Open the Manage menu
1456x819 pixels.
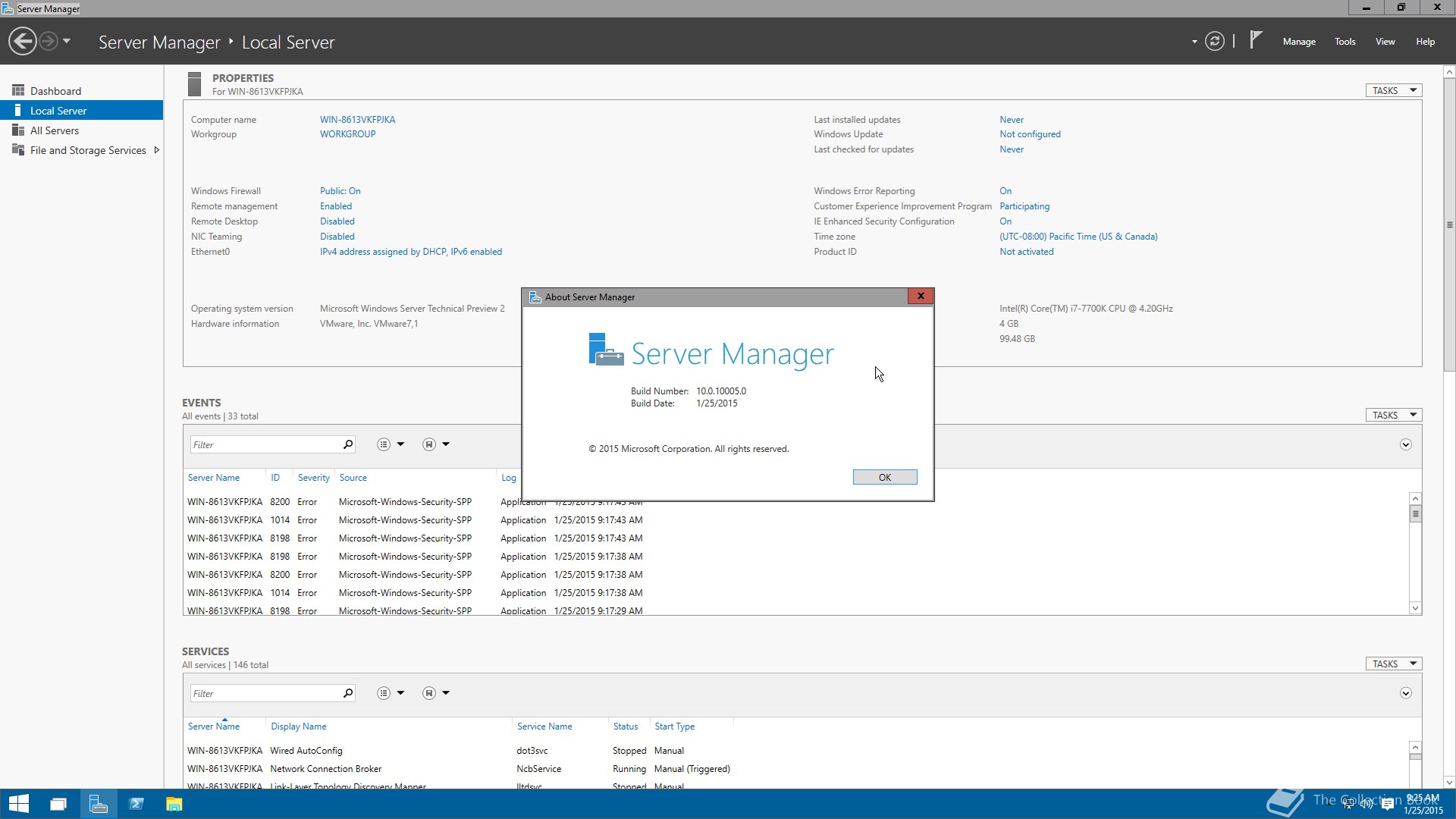(x=1299, y=42)
